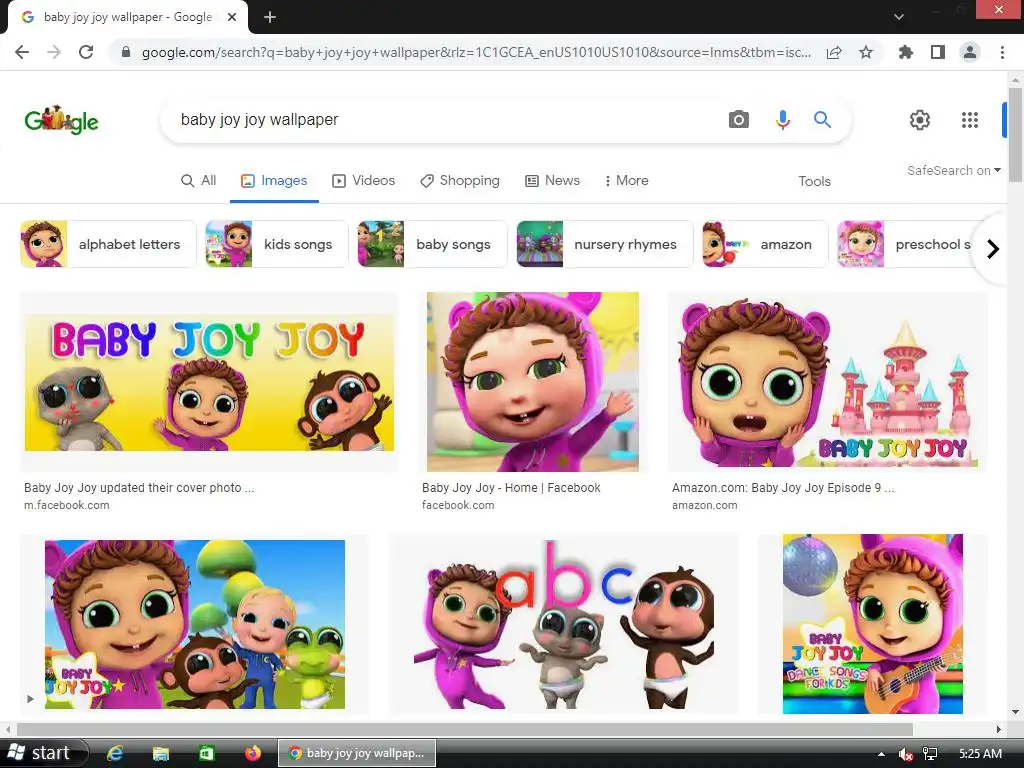The width and height of the screenshot is (1024, 768).
Task: Show more suggestion chips with arrow
Action: 993,249
